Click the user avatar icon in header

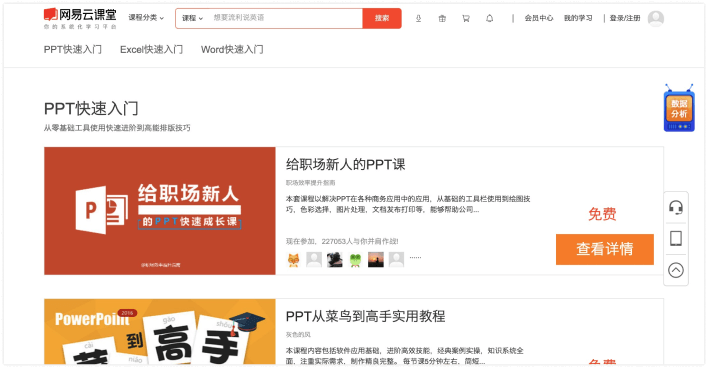point(656,19)
